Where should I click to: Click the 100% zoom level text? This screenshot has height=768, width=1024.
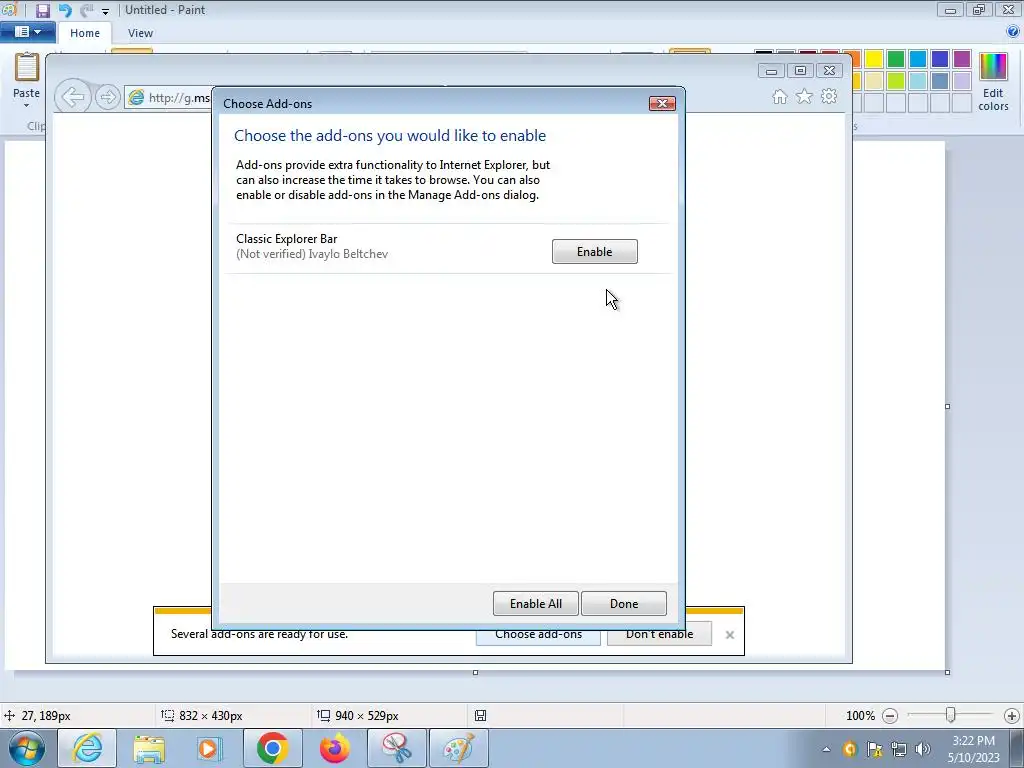860,716
